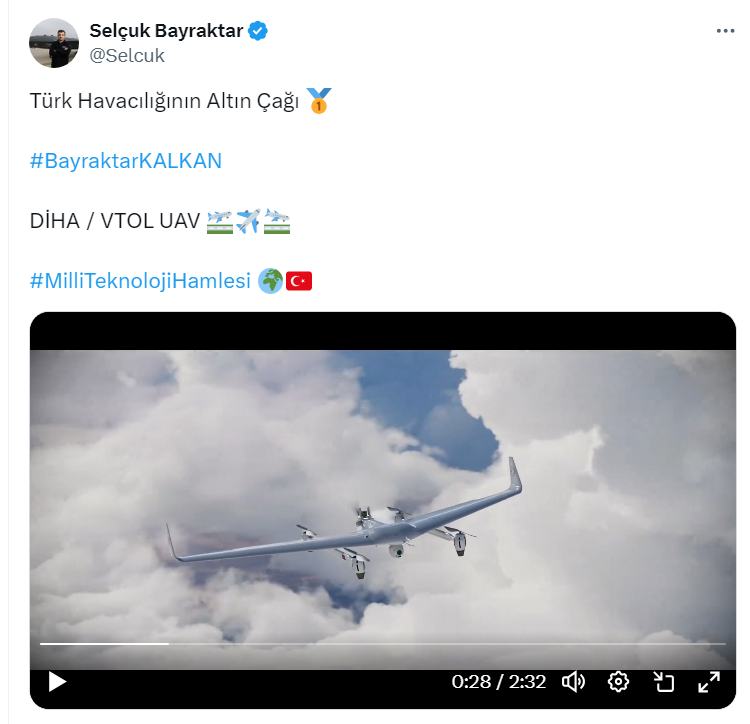Open video settings gear
Viewport: 750px width, 724px height.
tap(618, 681)
